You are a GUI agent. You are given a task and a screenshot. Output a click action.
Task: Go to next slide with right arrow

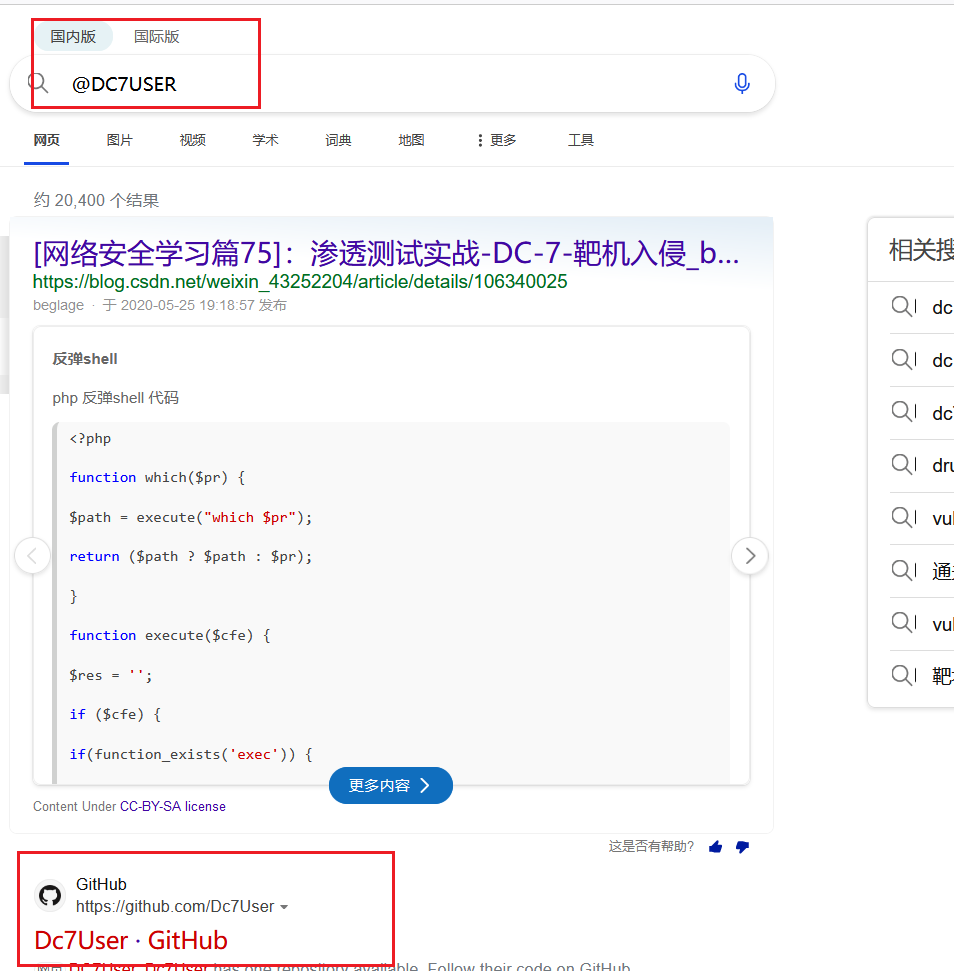(x=750, y=555)
